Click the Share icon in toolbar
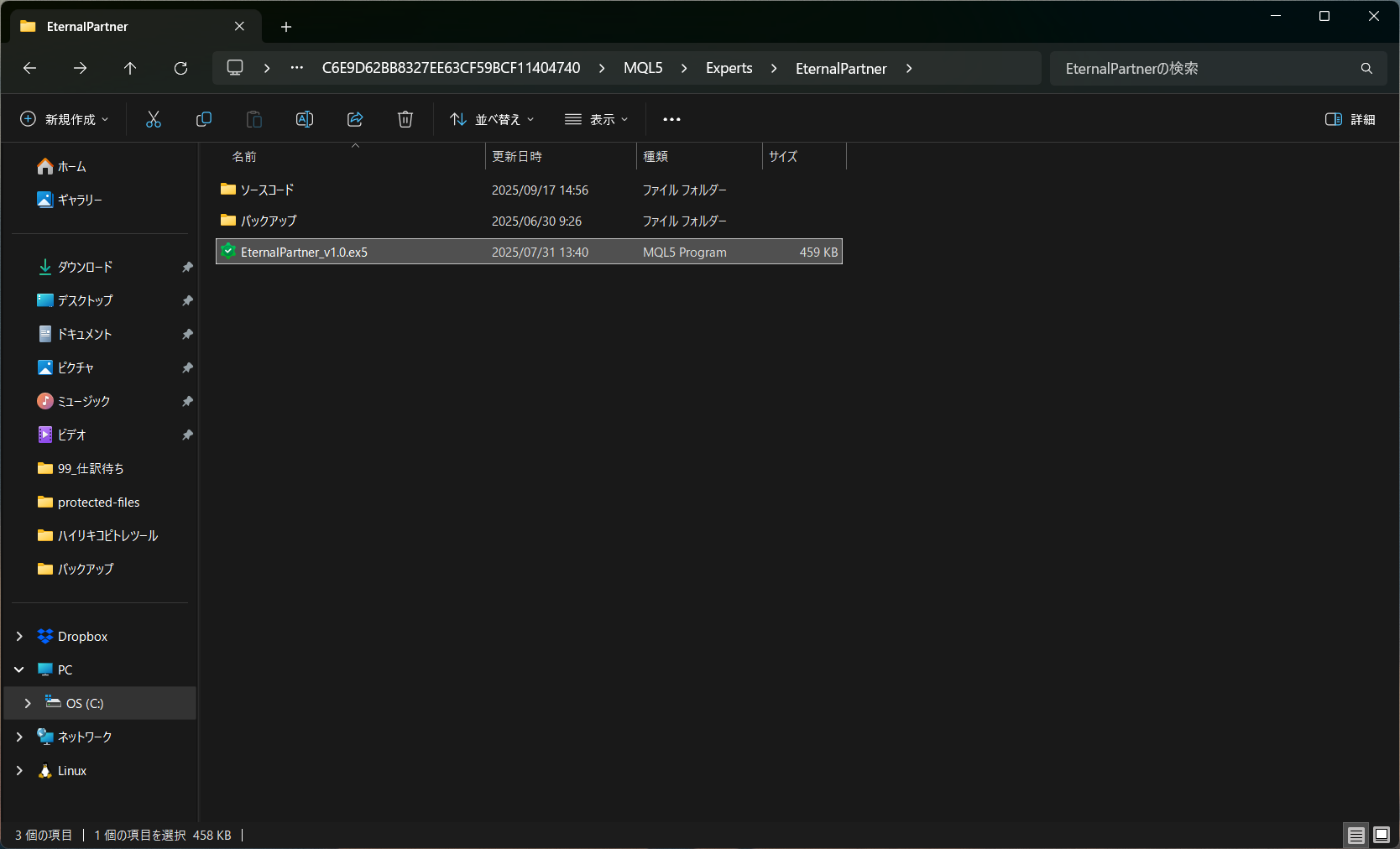The height and width of the screenshot is (849, 1400). tap(355, 119)
